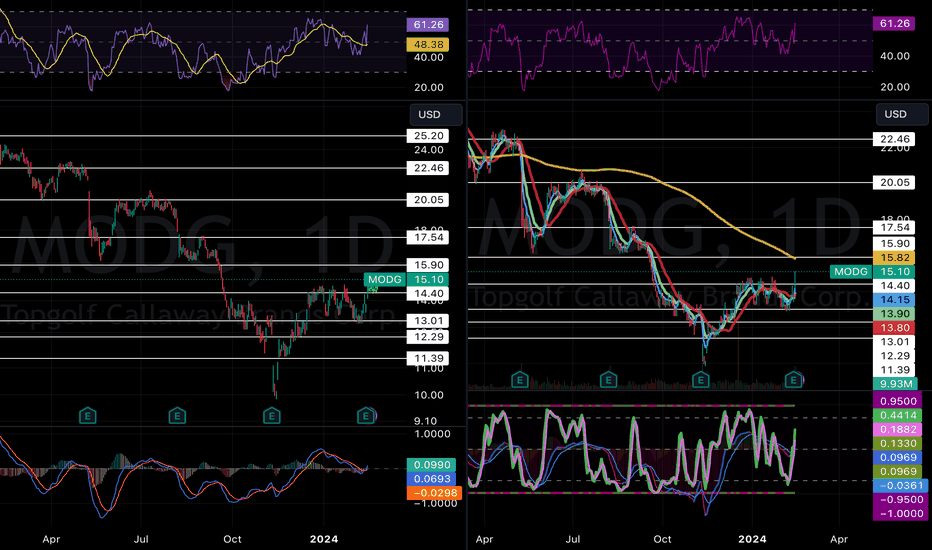Open the May earnings marker on right chart
The height and width of the screenshot is (550, 932).
pyautogui.click(x=520, y=379)
